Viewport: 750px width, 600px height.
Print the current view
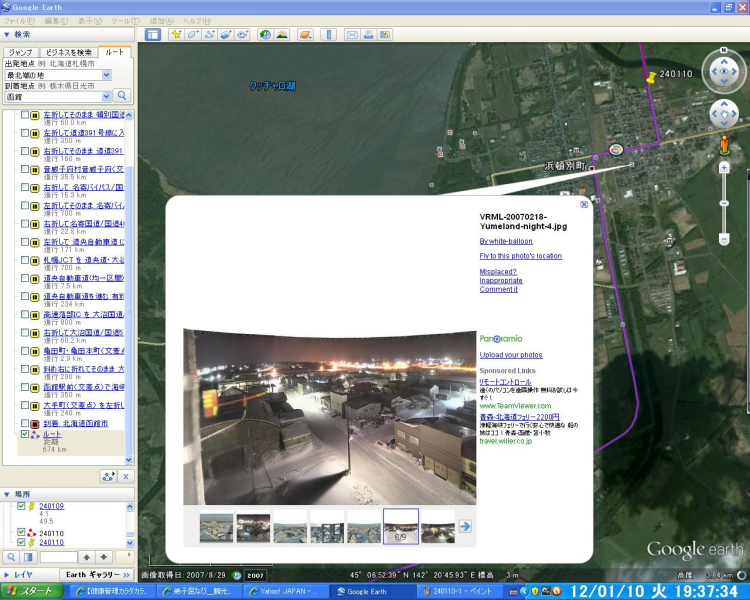pyautogui.click(x=368, y=34)
